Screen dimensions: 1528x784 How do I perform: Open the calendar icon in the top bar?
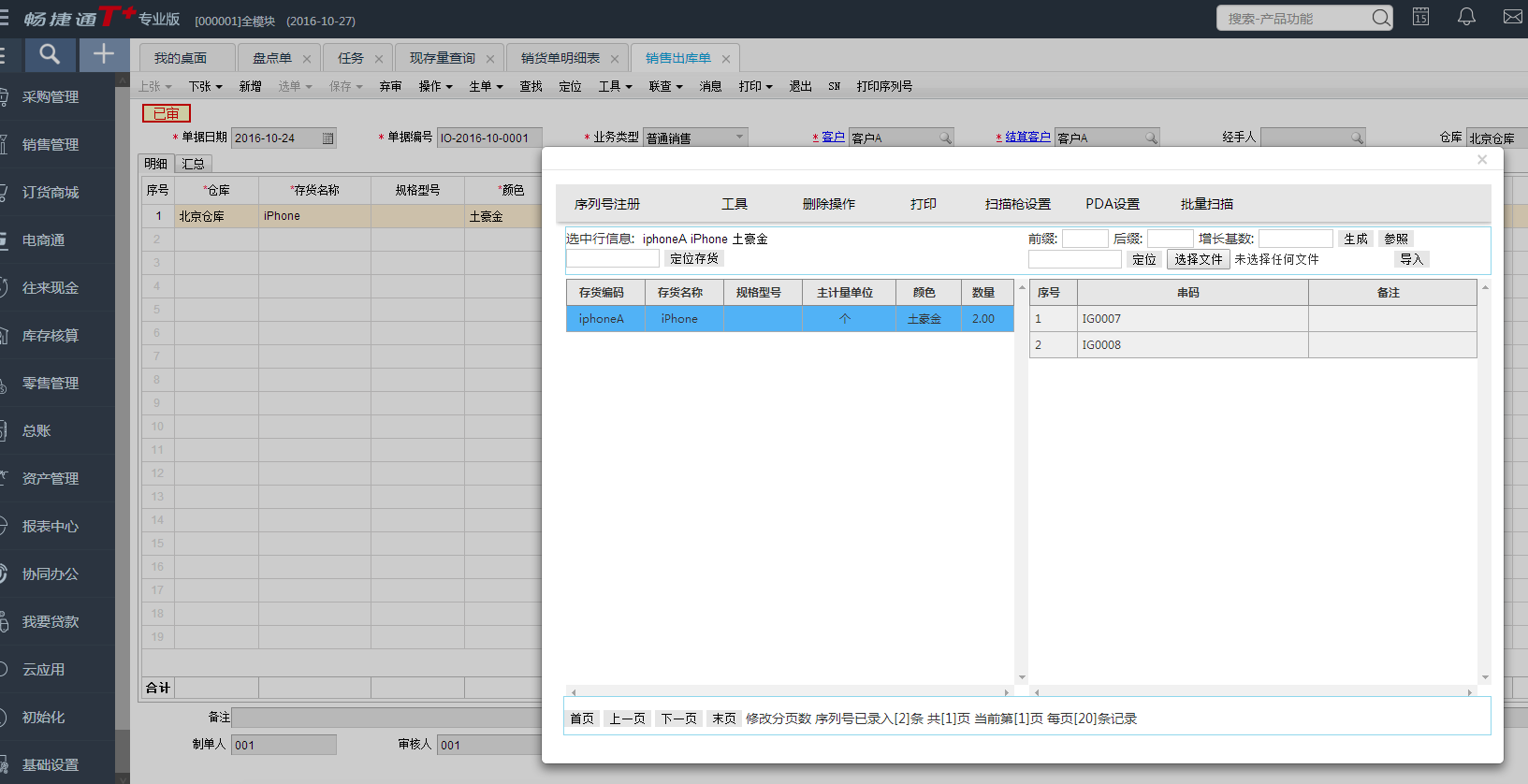pos(1420,17)
